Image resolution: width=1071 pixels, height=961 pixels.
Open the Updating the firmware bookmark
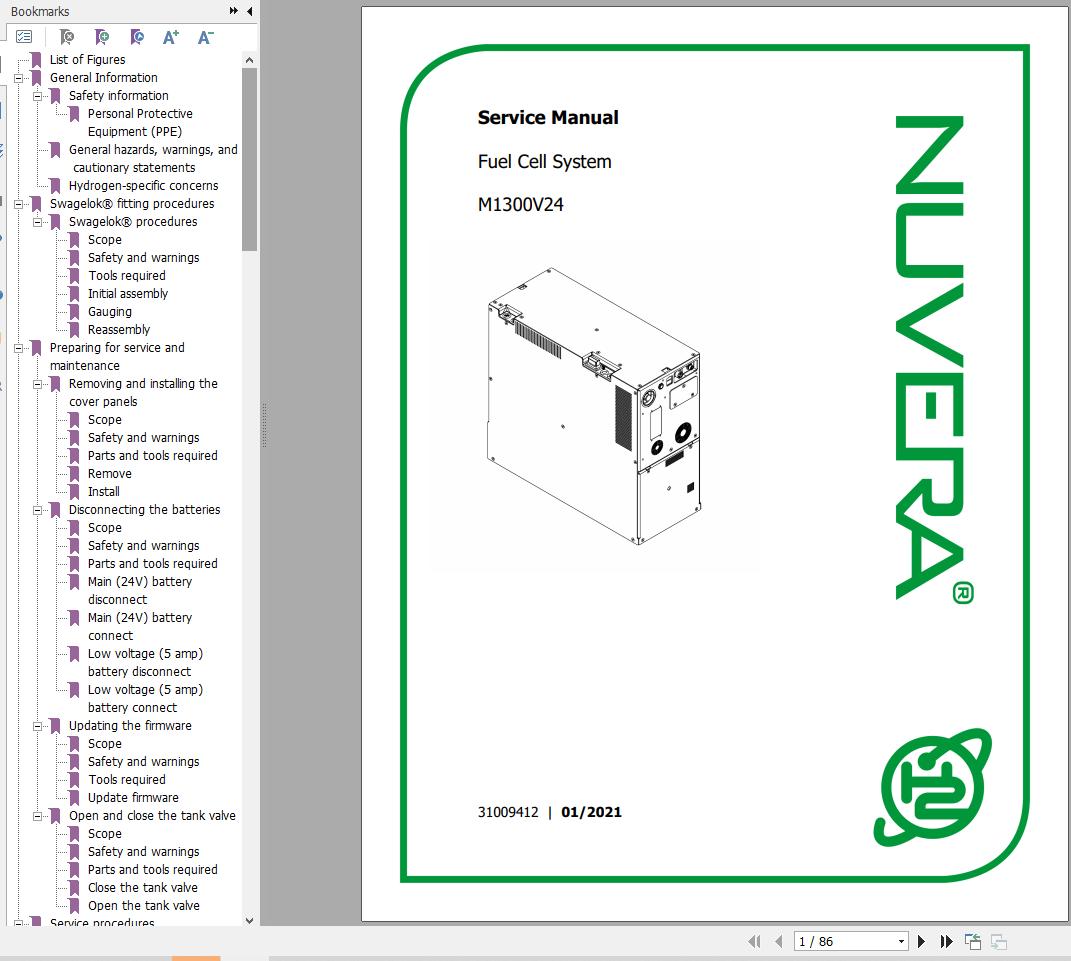pyautogui.click(x=130, y=725)
